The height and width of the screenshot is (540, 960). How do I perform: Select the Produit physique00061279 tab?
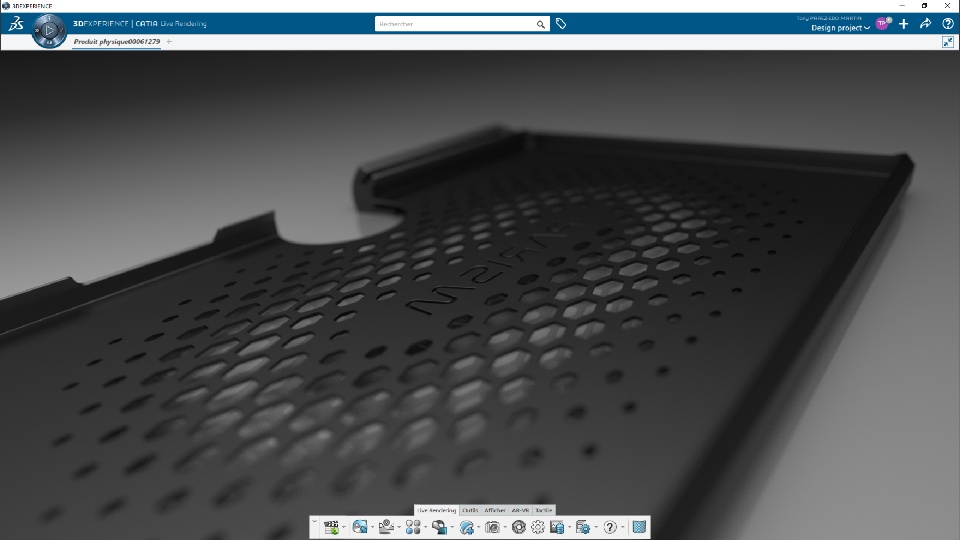tap(117, 42)
